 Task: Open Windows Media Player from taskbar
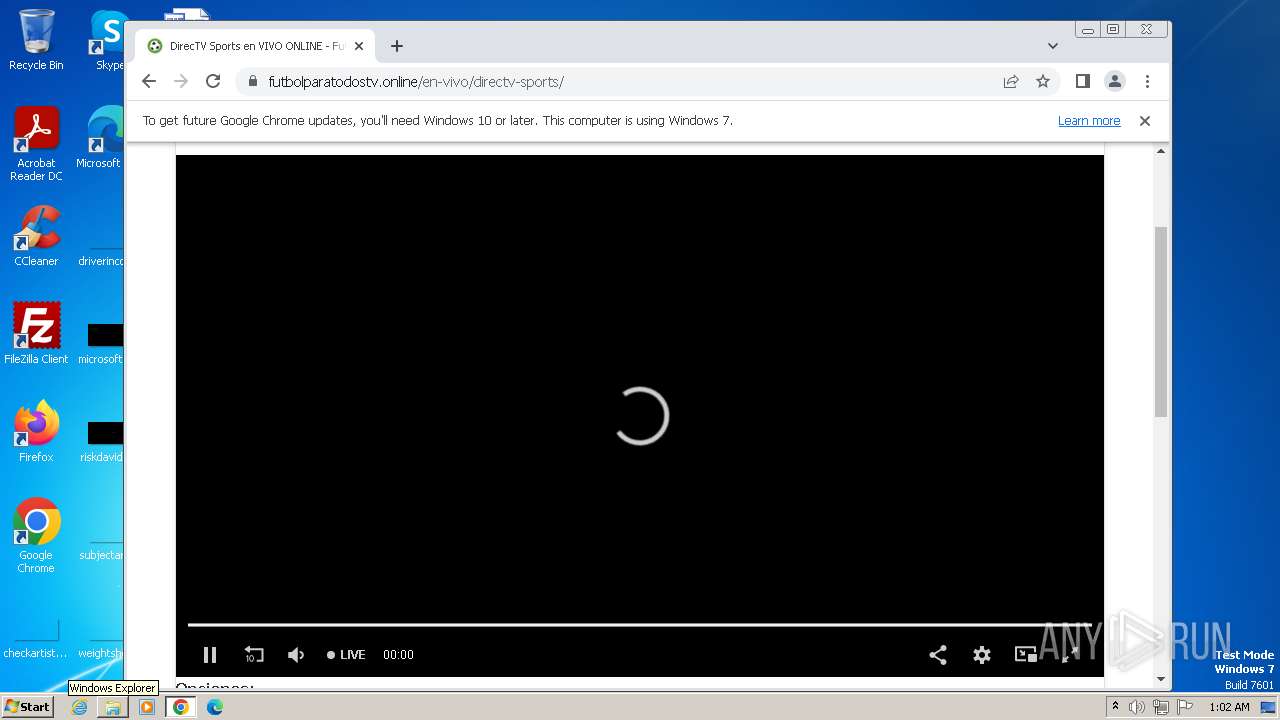coord(147,707)
